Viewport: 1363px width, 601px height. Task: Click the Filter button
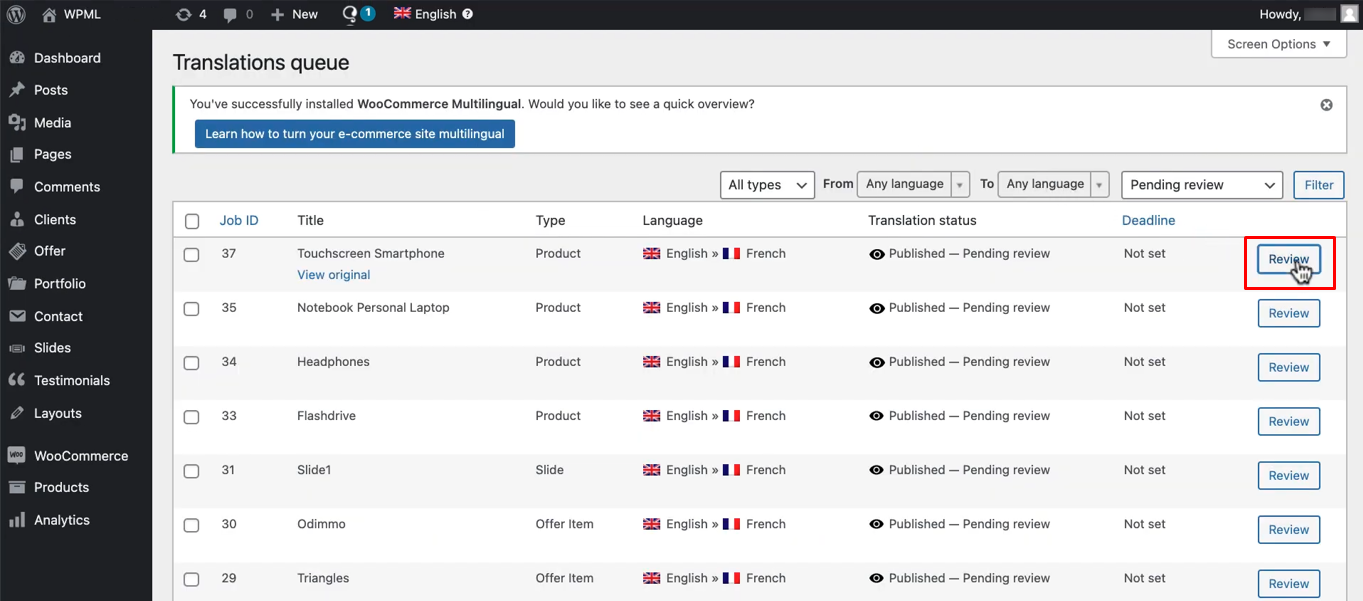(1318, 185)
